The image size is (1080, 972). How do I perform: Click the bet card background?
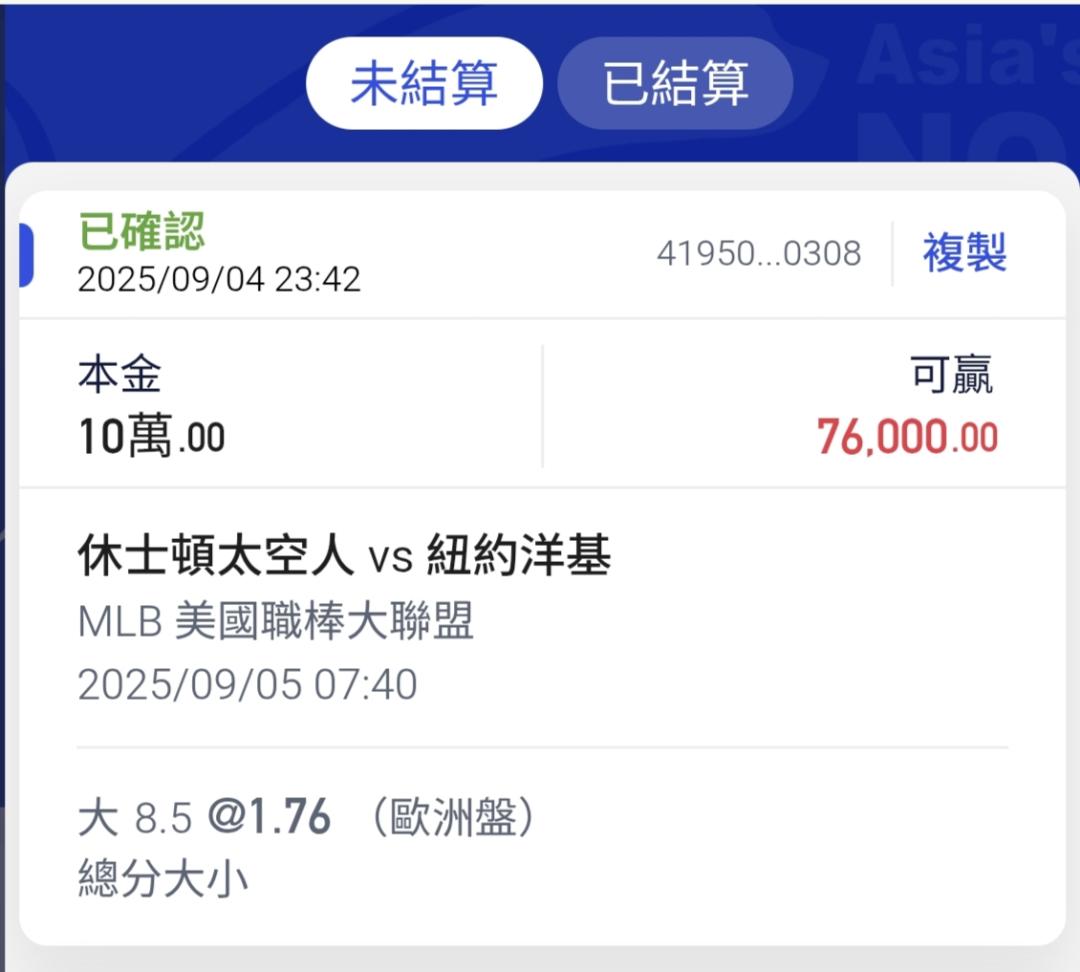542,568
